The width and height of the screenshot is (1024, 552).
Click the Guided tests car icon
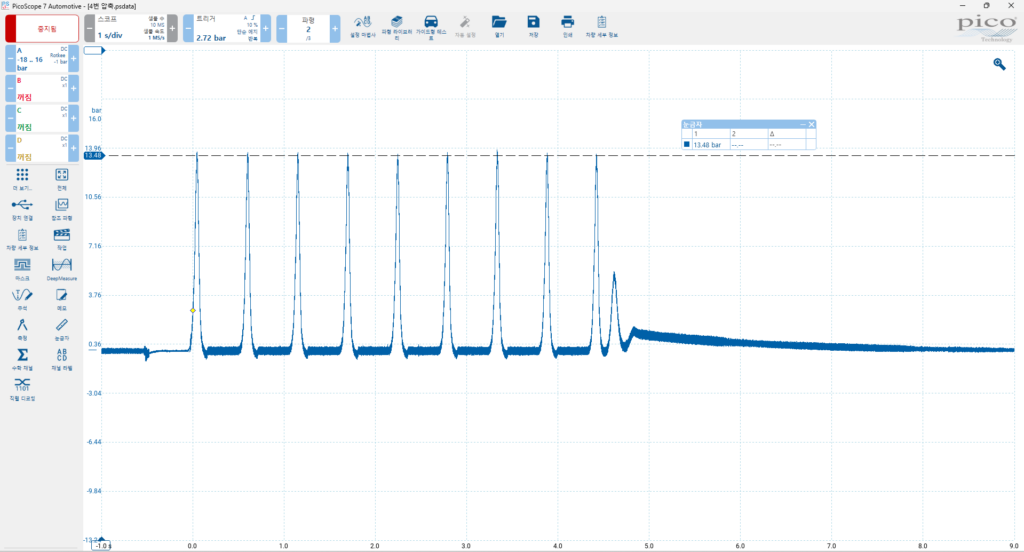[431, 24]
